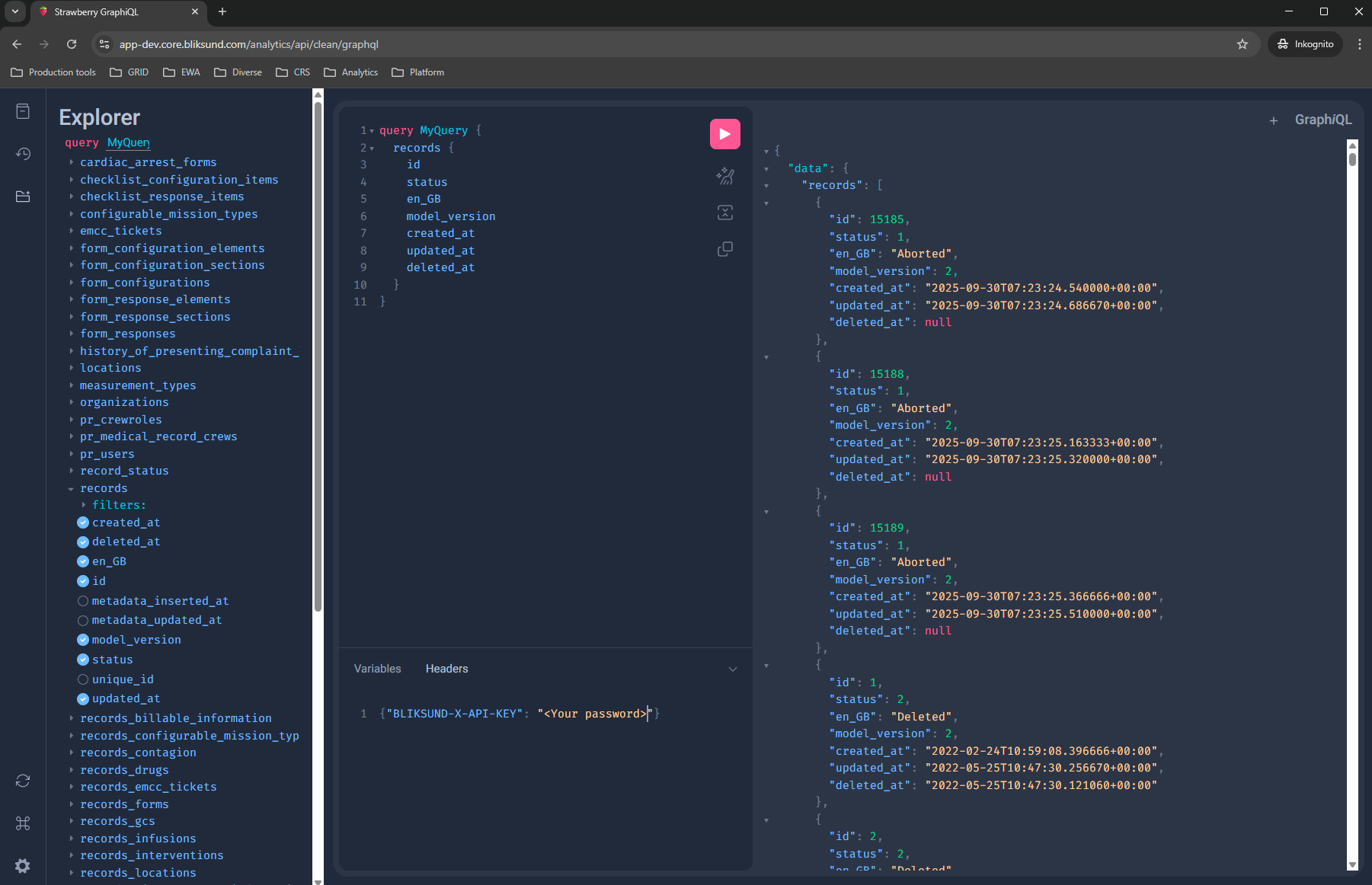Click the Merge fragments icon
The image size is (1372, 885).
724,212
